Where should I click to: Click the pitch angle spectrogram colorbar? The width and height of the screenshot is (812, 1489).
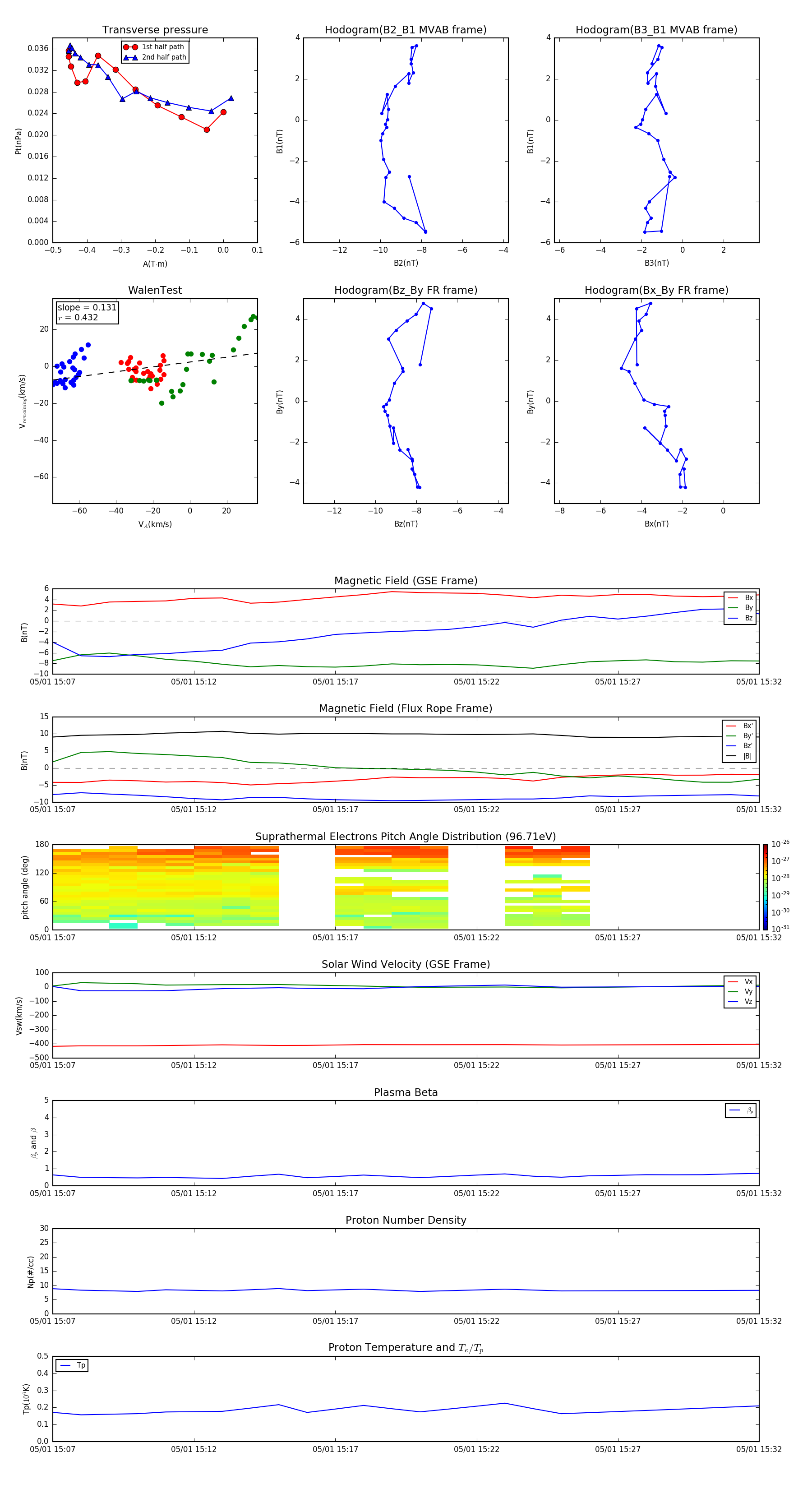(765, 887)
